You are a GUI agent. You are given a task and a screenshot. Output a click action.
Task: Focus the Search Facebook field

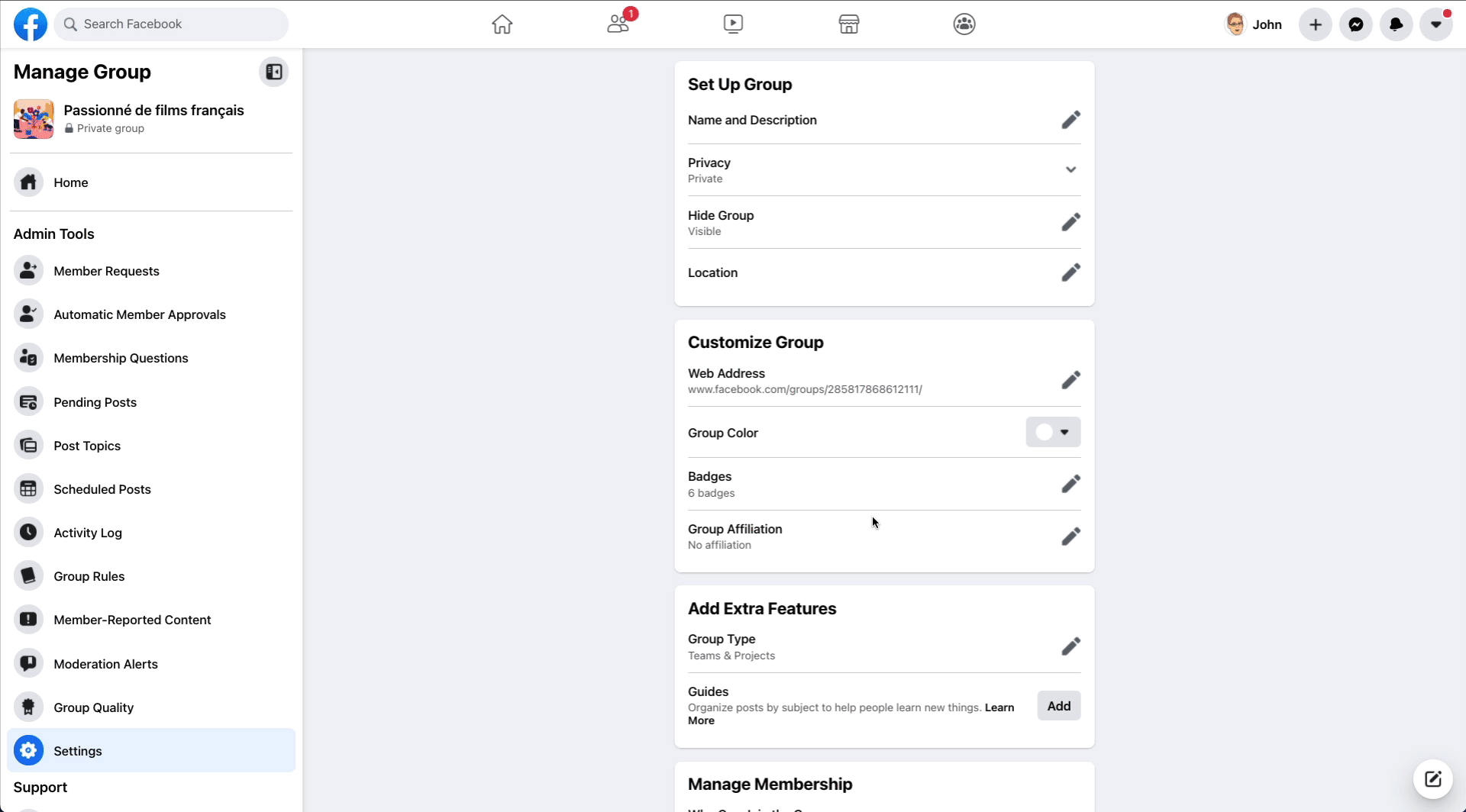coord(171,24)
